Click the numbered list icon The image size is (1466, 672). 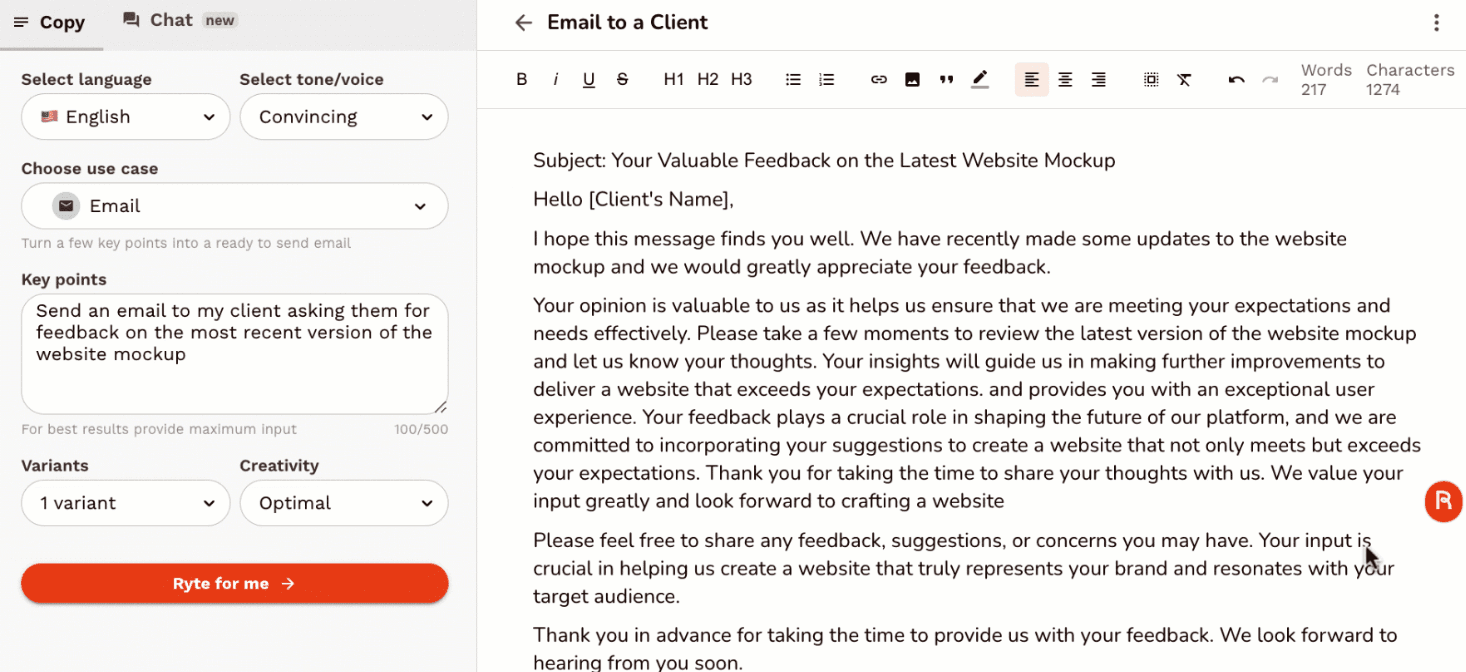(826, 80)
